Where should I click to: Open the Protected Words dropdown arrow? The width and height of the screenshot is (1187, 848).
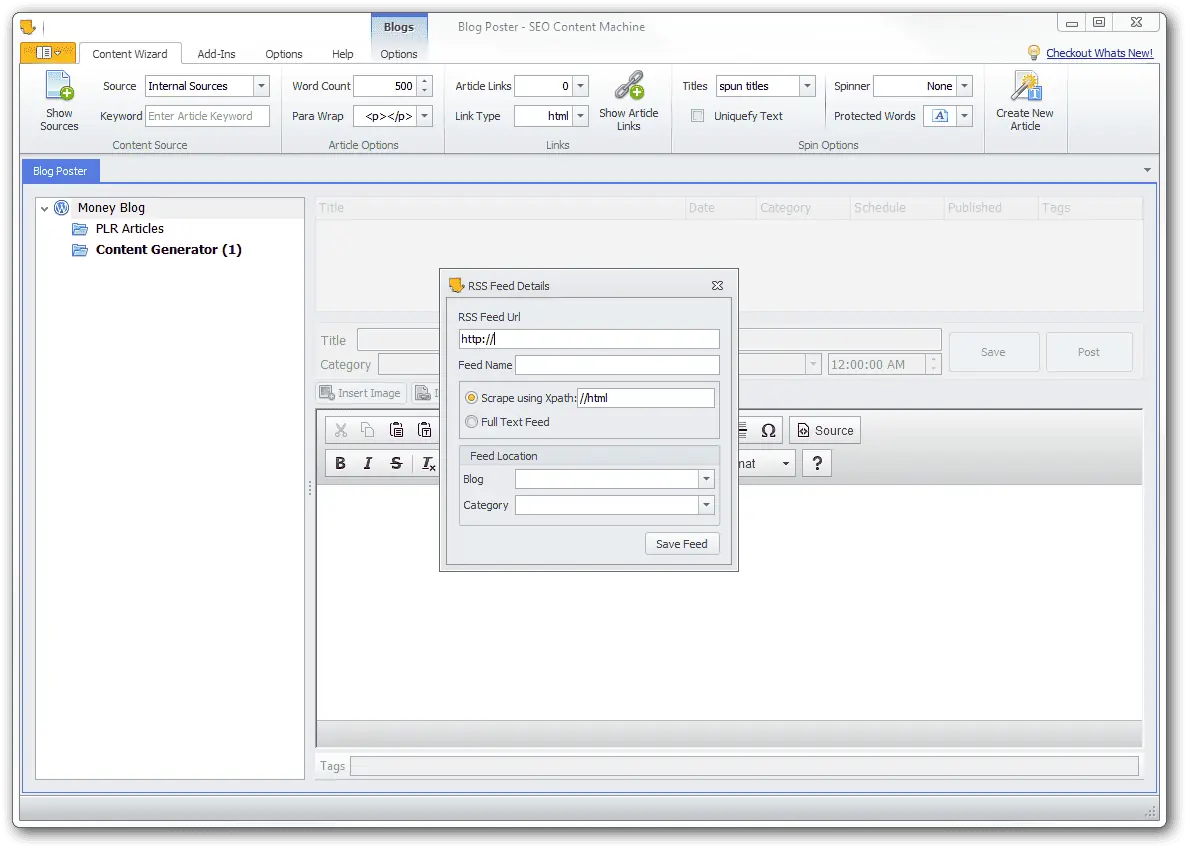click(964, 116)
